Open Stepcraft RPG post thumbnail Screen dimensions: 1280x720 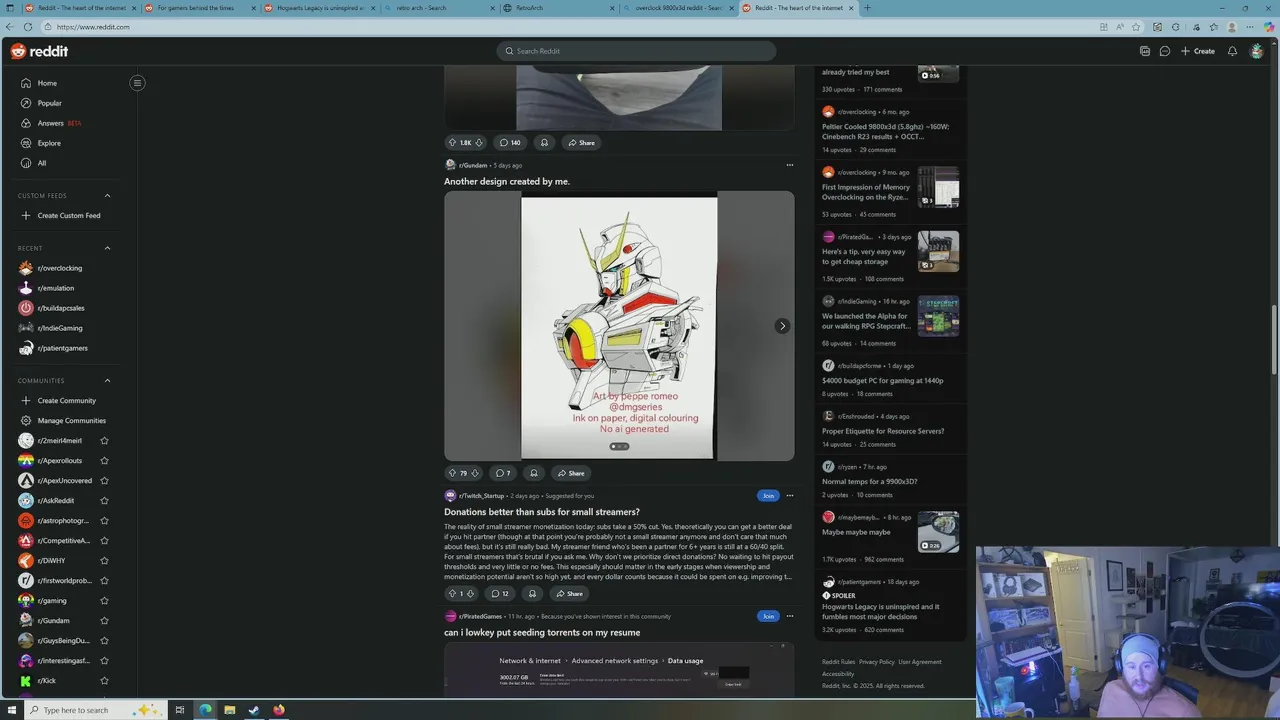tap(938, 316)
